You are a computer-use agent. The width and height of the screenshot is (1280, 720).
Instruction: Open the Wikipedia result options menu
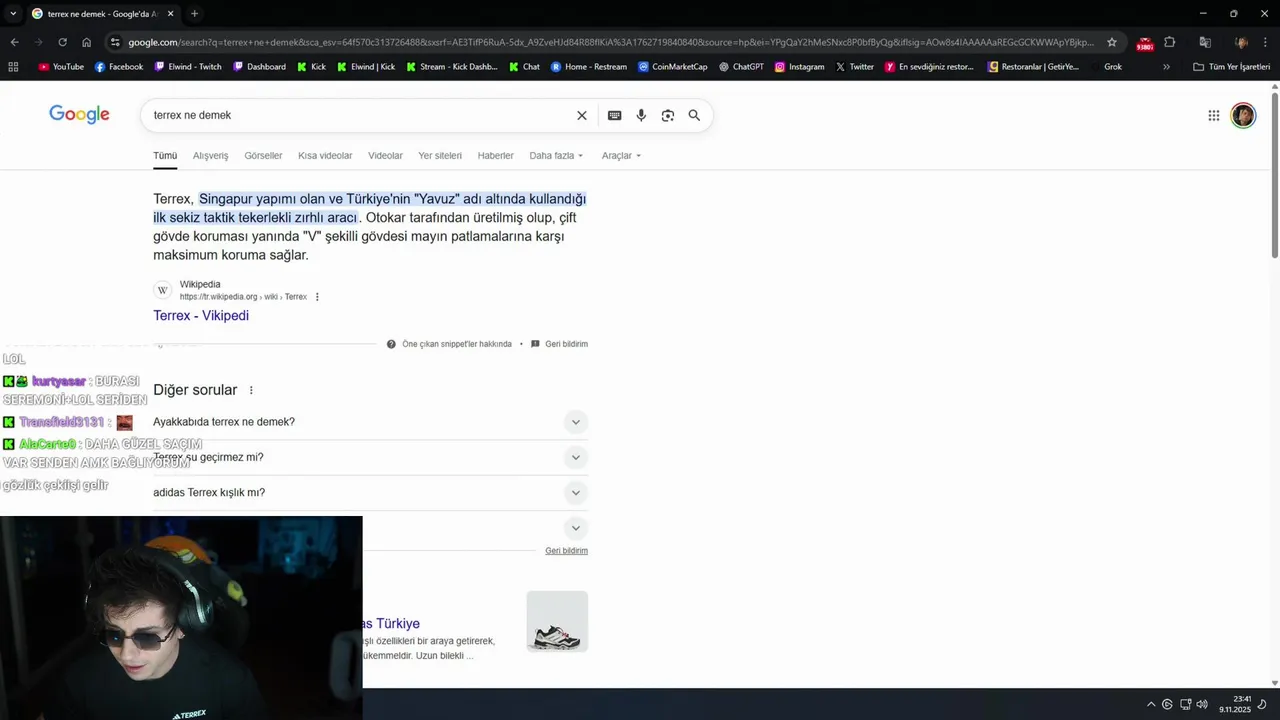317,297
